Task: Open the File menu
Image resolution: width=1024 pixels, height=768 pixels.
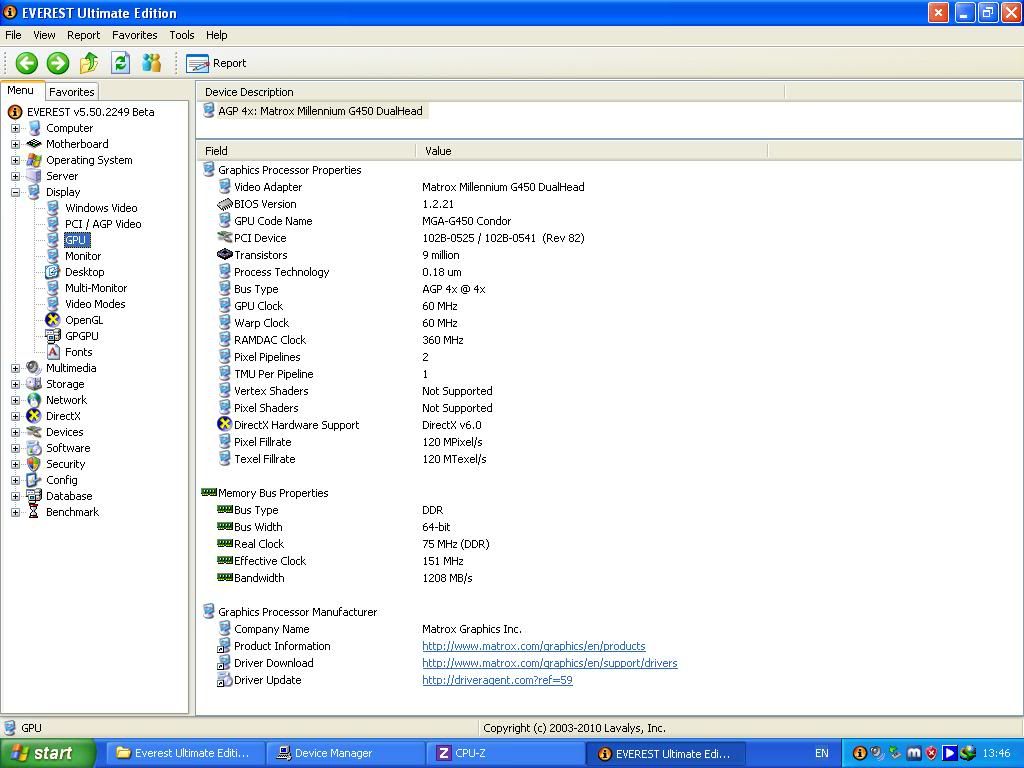Action: (13, 35)
